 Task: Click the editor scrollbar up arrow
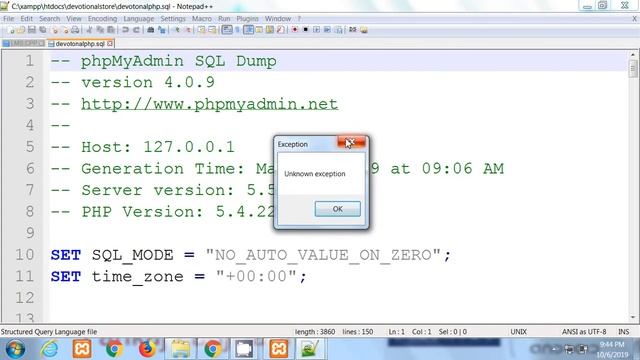pyautogui.click(x=633, y=55)
